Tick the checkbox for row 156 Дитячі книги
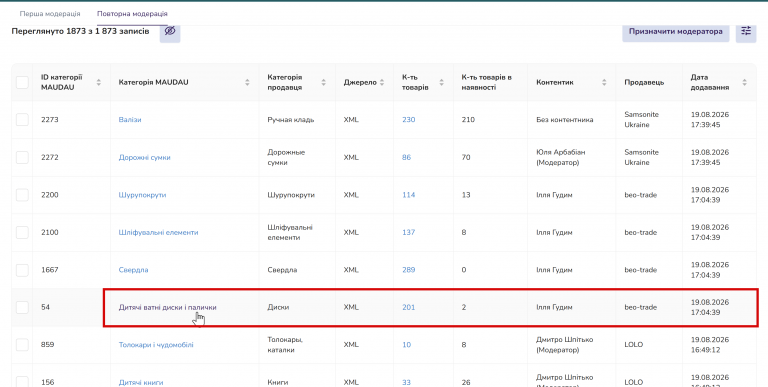The height and width of the screenshot is (387, 768). tap(22, 382)
